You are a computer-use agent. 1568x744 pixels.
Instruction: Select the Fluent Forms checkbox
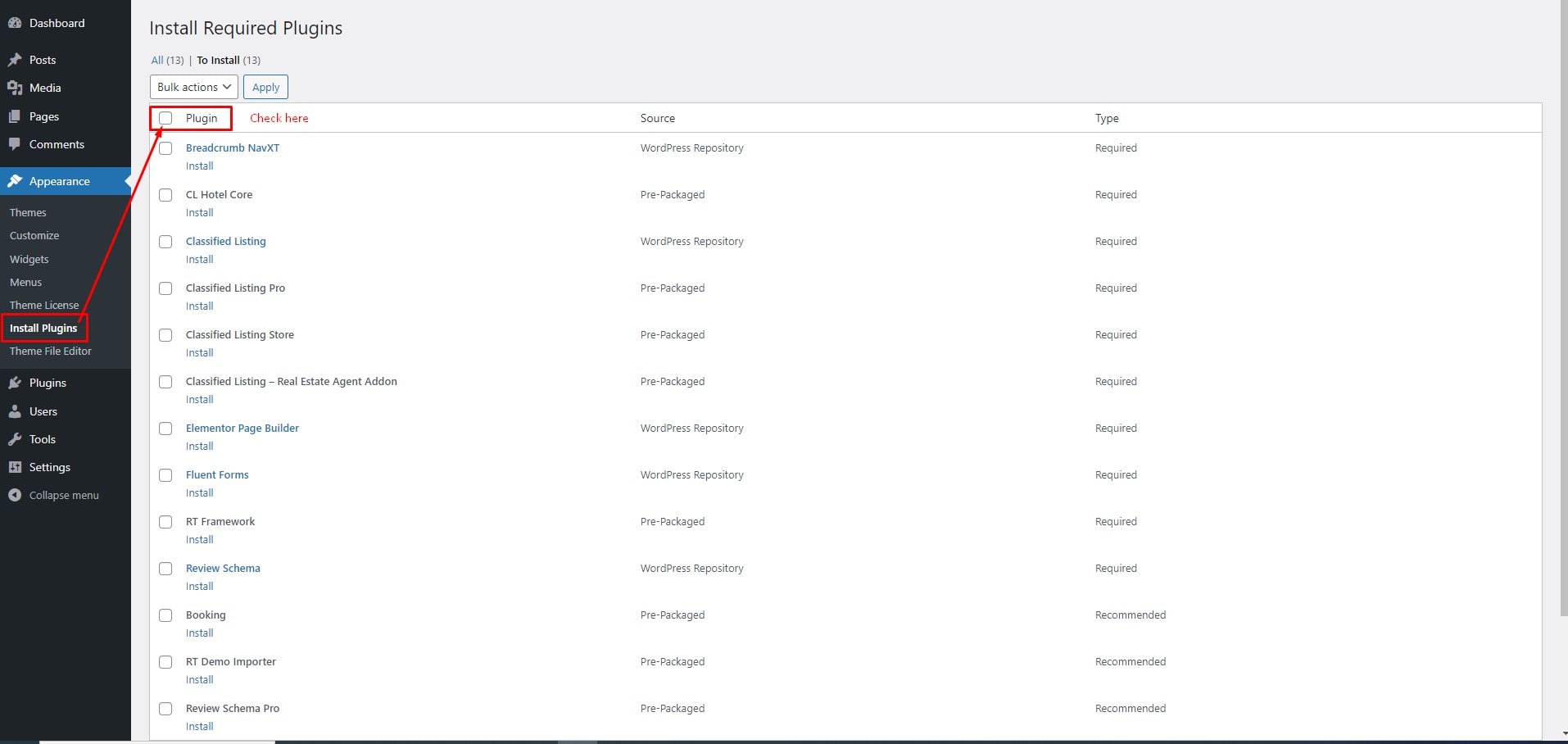(x=165, y=475)
